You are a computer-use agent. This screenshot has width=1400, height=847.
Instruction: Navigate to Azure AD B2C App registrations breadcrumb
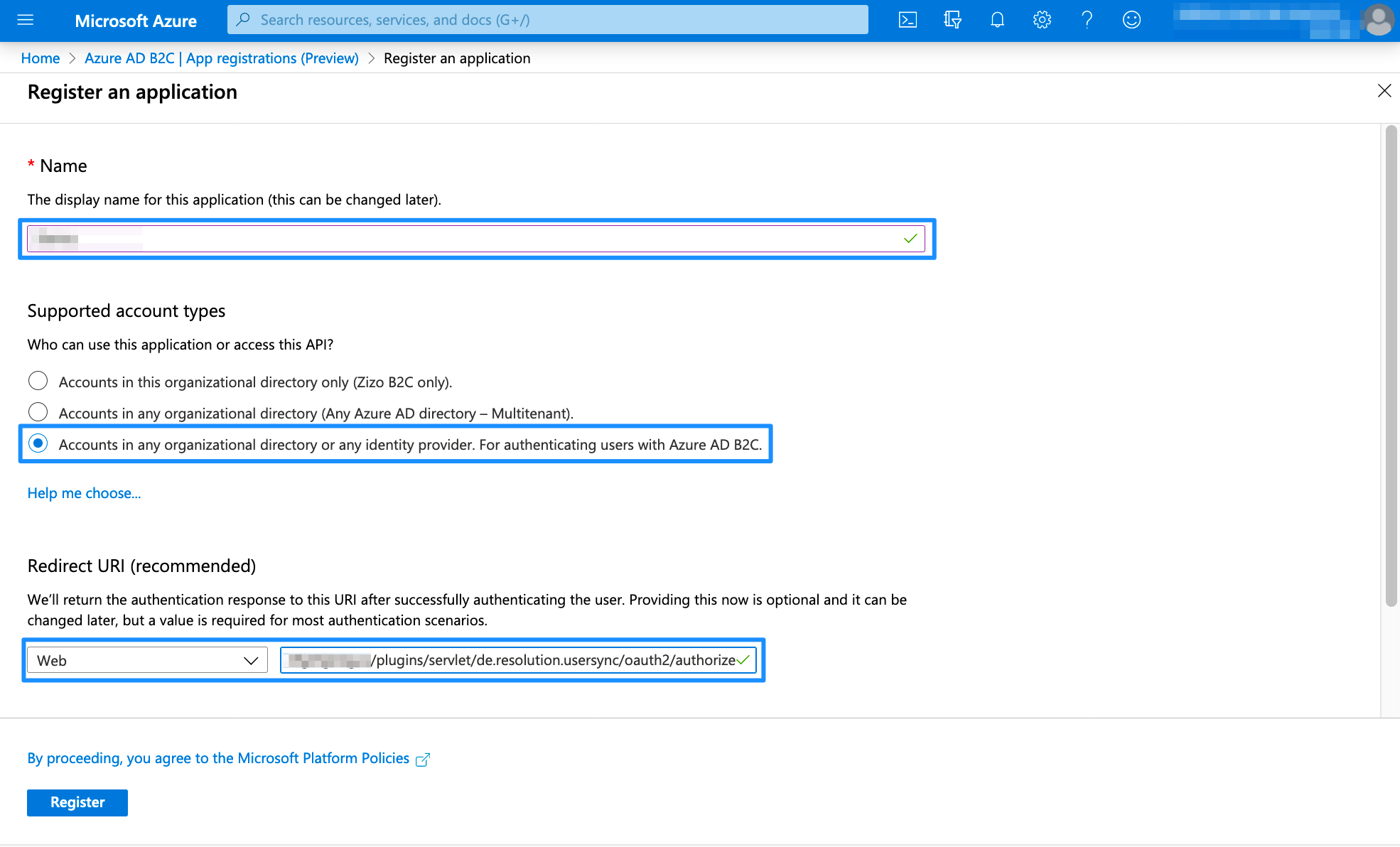pos(221,58)
